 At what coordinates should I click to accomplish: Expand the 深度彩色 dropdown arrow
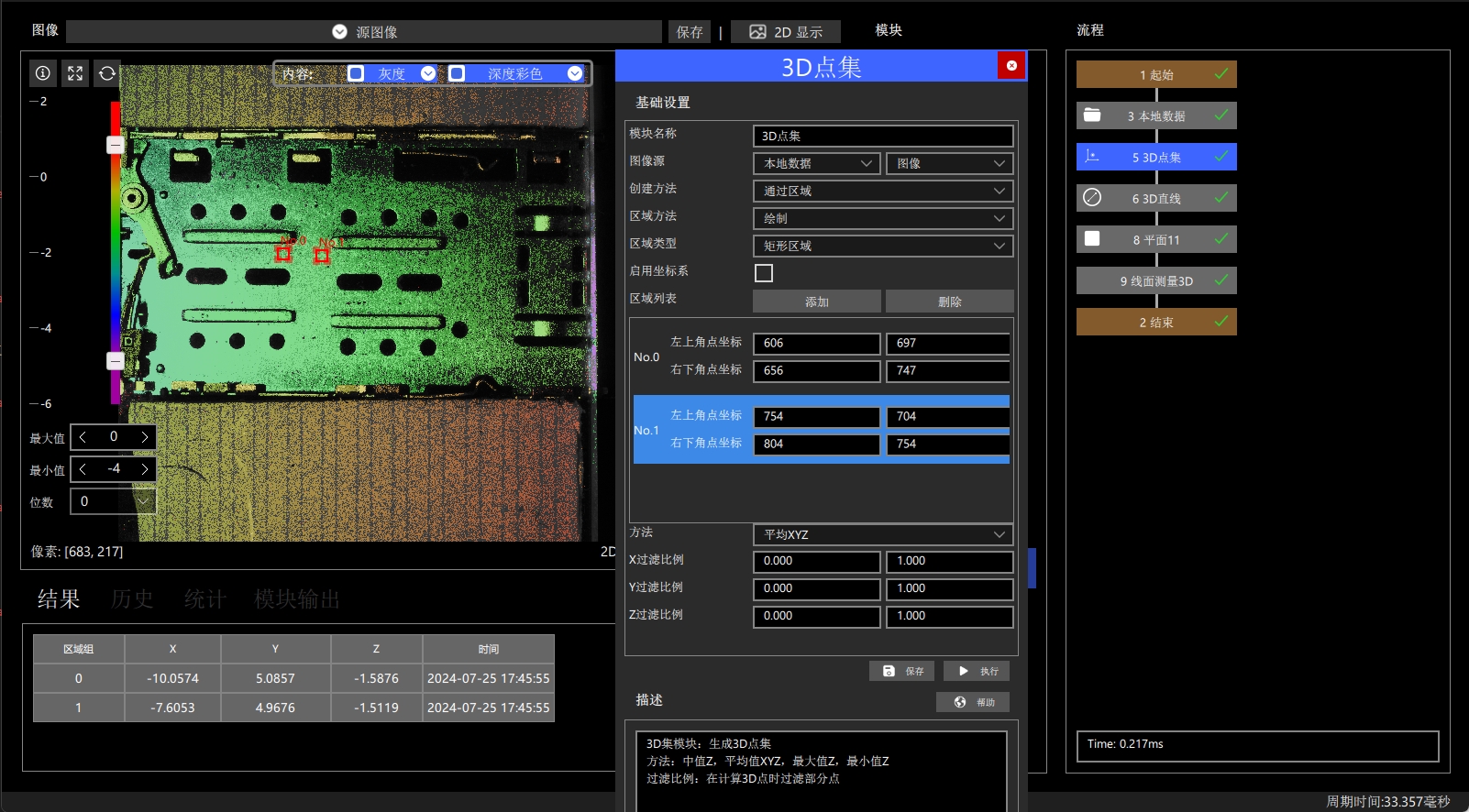click(x=575, y=73)
